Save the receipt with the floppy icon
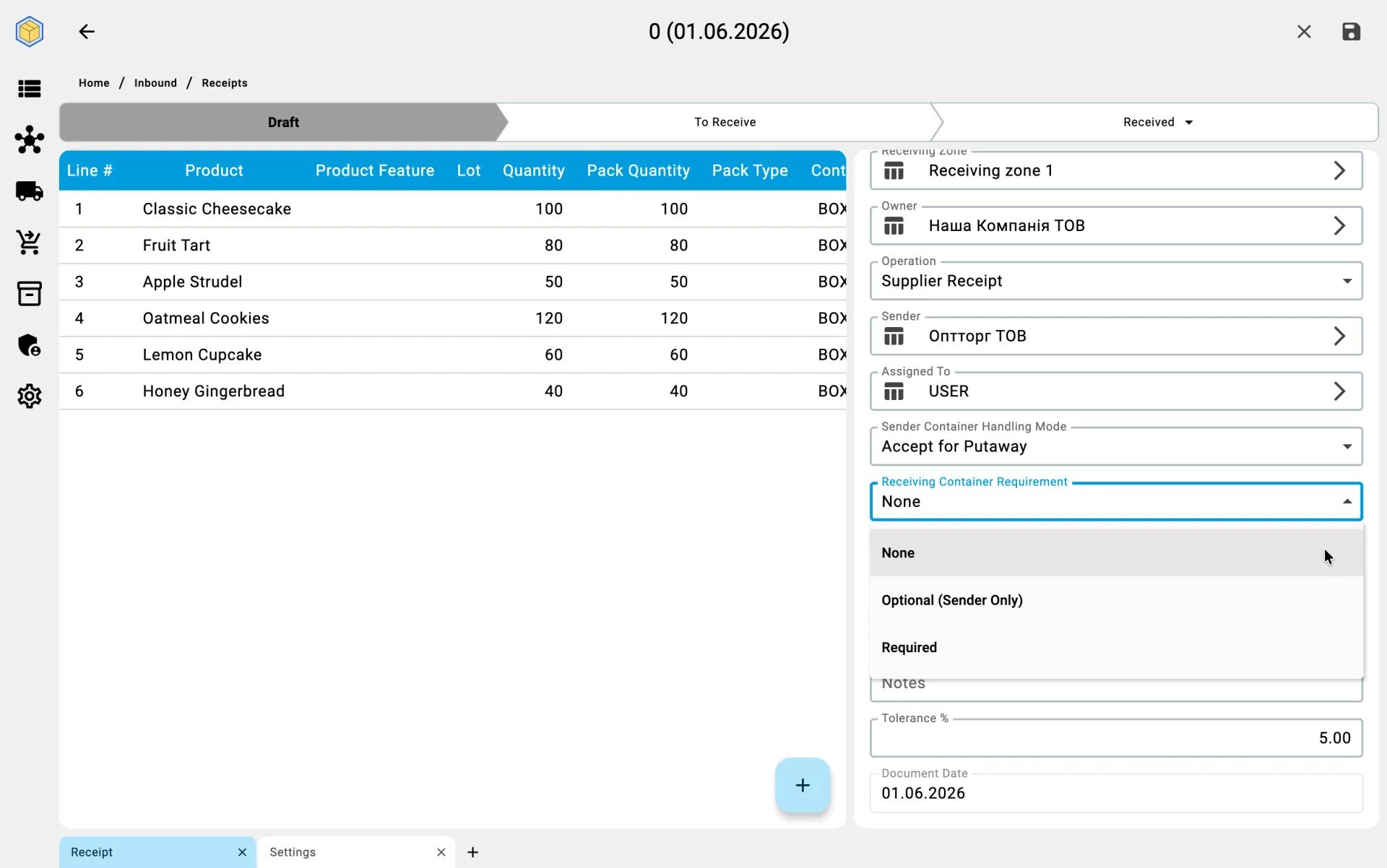This screenshot has height=868, width=1387. tap(1351, 32)
